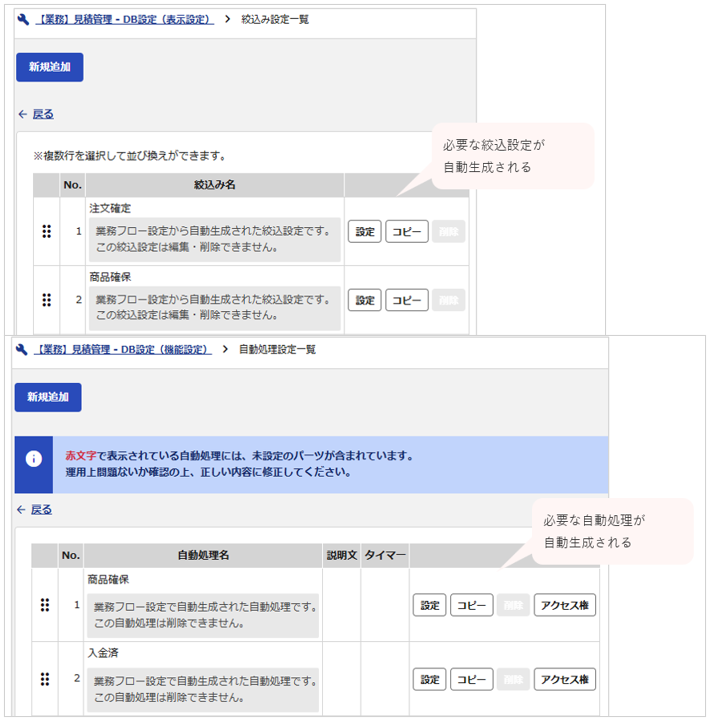Screen dimensions: 712x721
Task: Select 入金済 auto-process name text
Action: (103, 652)
